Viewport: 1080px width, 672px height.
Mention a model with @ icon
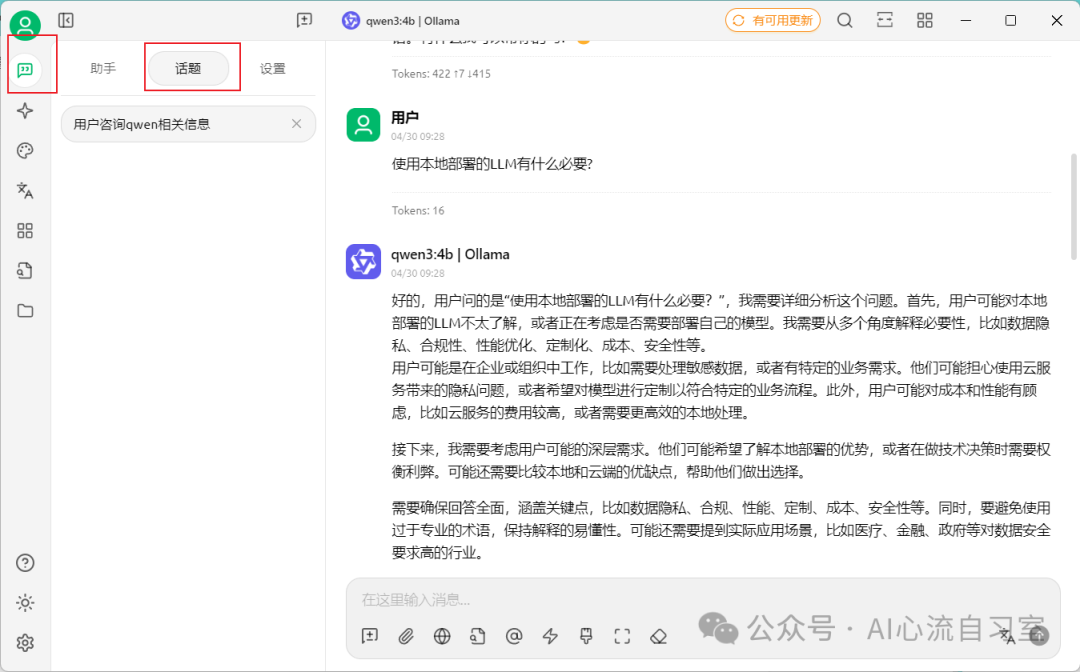pyautogui.click(x=514, y=636)
